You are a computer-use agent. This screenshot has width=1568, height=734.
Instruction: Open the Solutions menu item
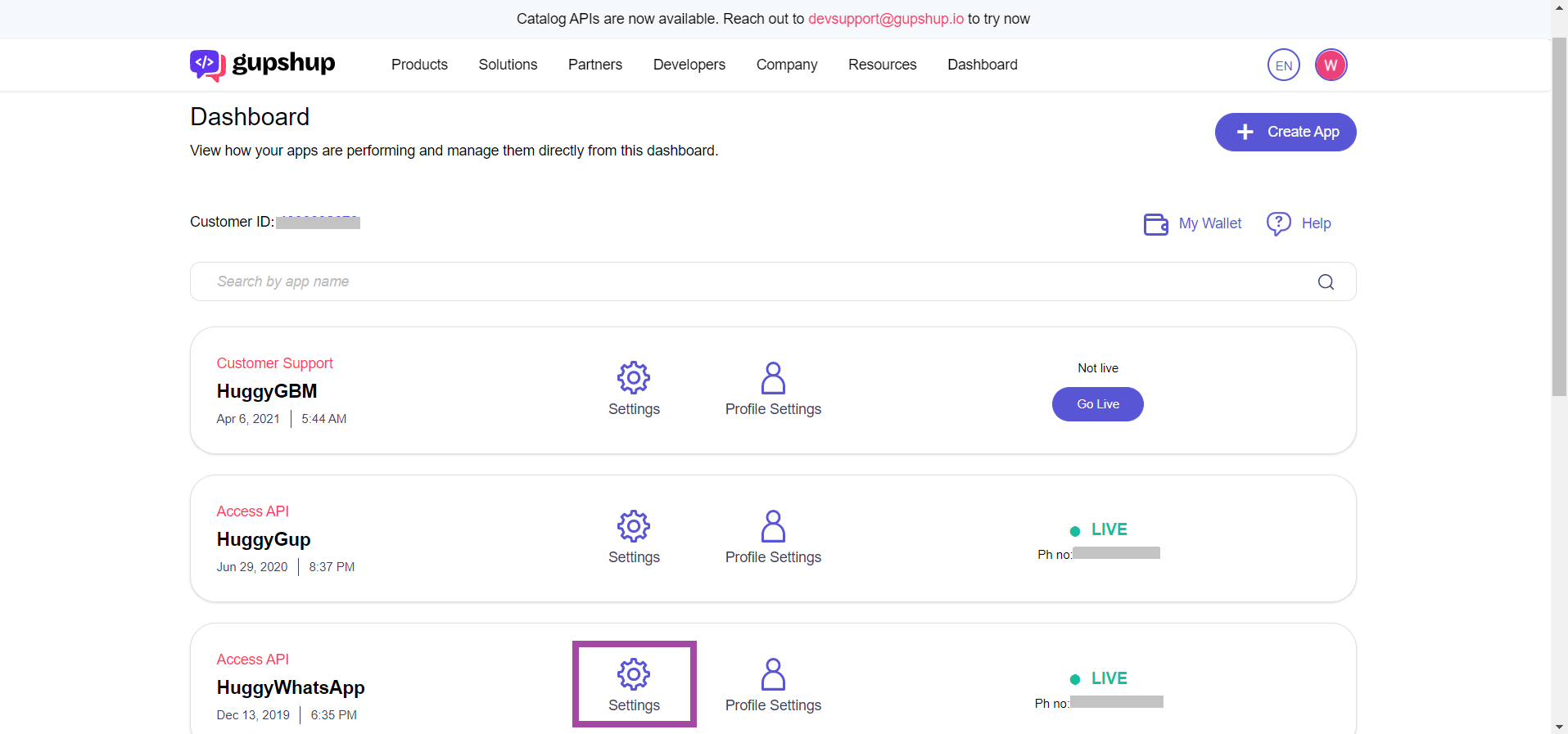(508, 65)
